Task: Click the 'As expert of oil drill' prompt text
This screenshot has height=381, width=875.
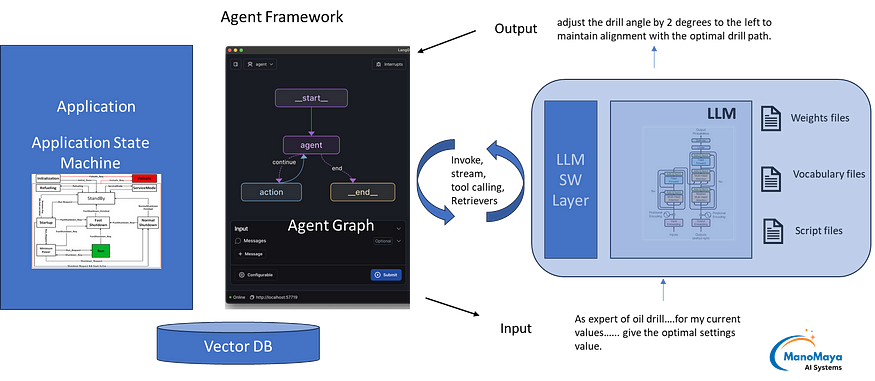Action: pos(657,333)
